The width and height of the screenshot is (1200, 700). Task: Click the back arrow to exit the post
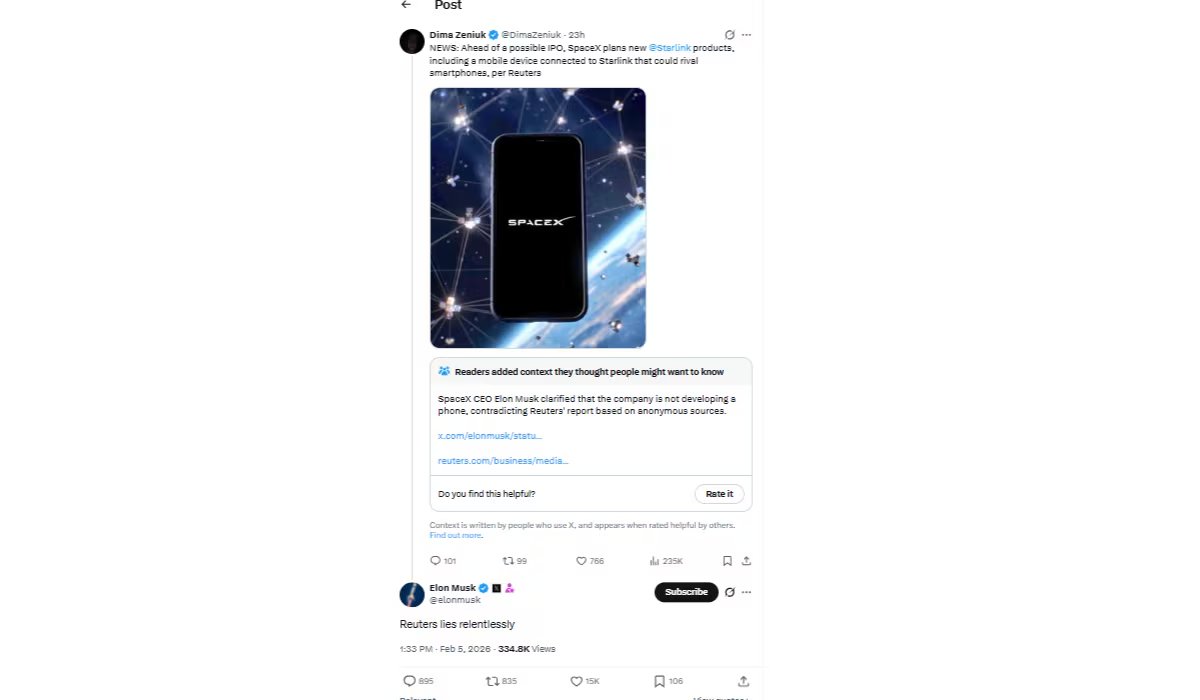pyautogui.click(x=405, y=6)
